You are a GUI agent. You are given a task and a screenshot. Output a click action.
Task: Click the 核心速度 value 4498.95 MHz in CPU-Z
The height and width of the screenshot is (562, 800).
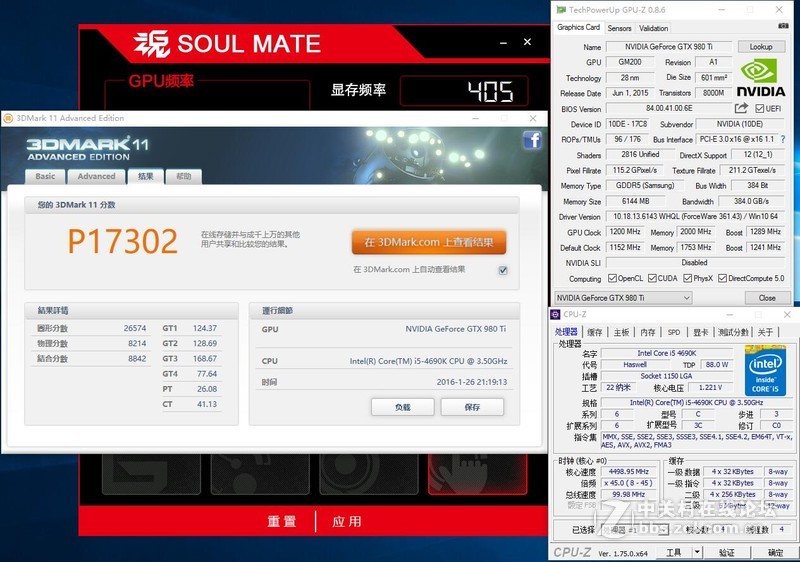pyautogui.click(x=629, y=472)
